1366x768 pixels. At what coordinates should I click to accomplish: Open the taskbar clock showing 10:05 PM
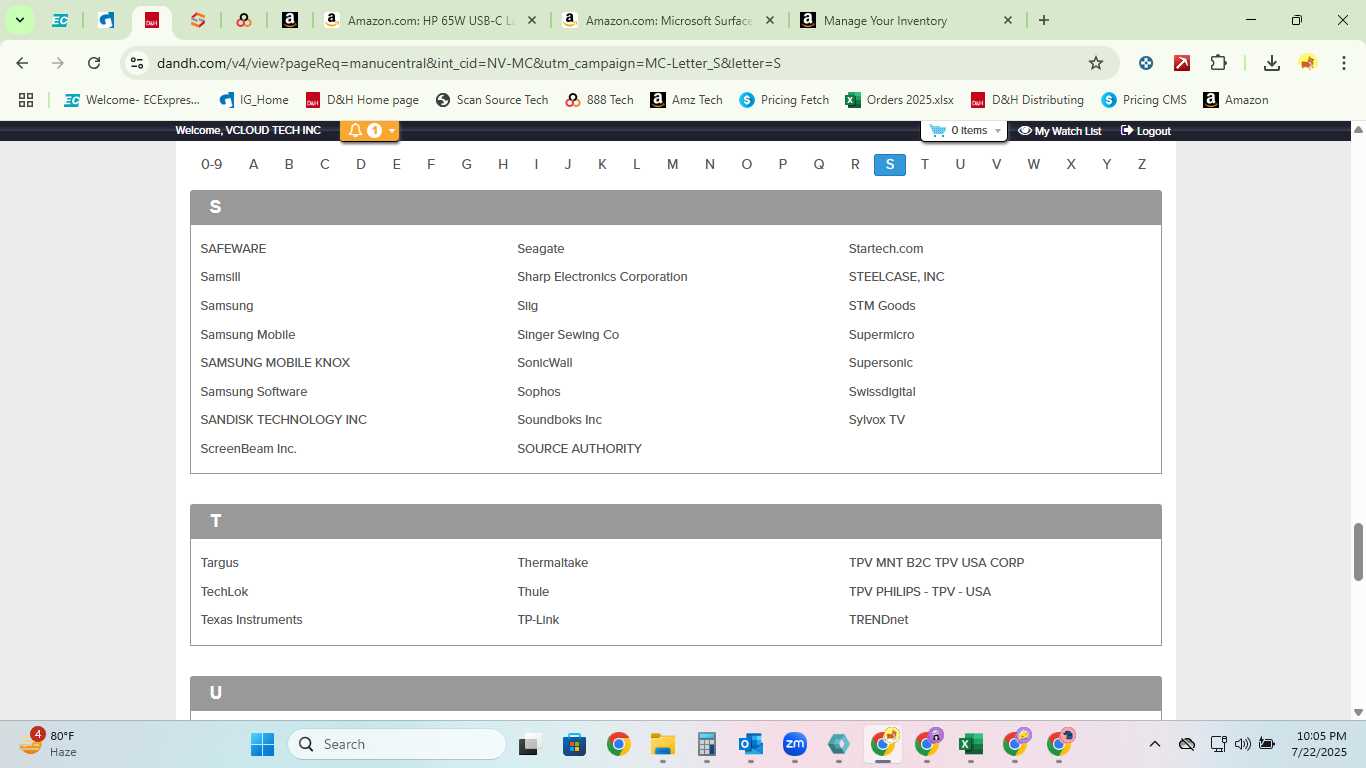click(x=1320, y=744)
